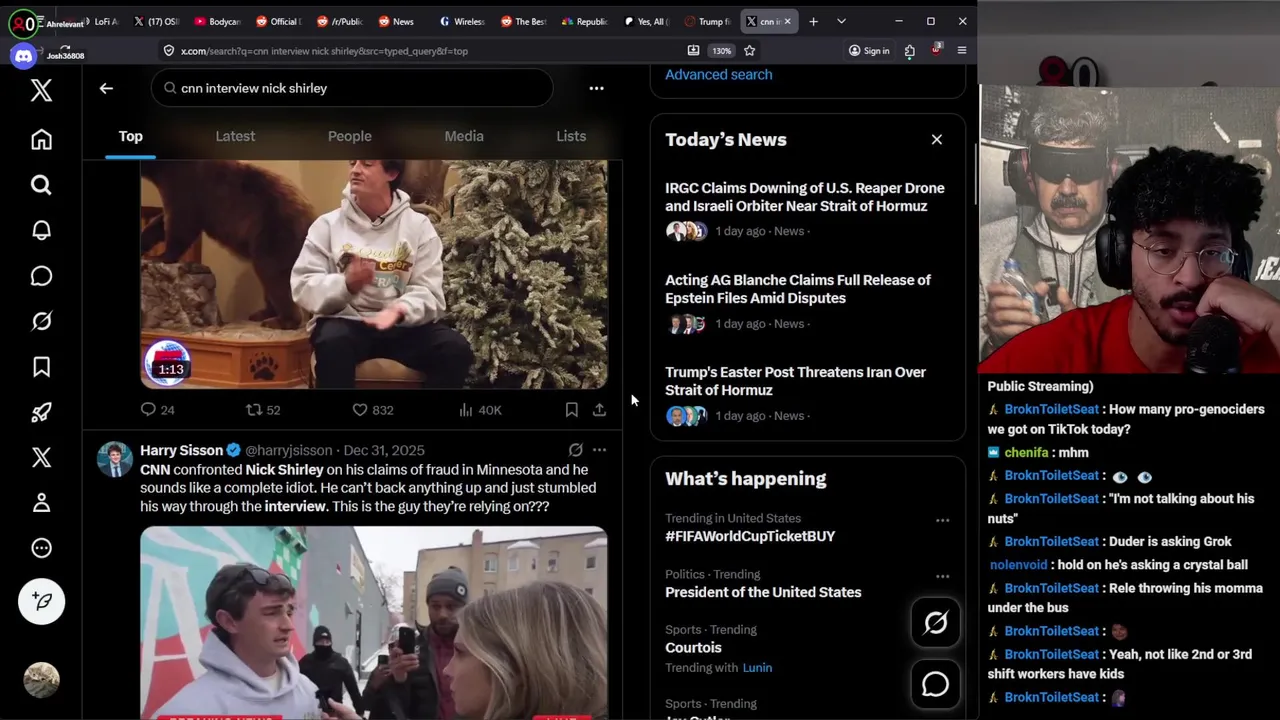1280x720 pixels.
Task: Play the video with stuffed bear
Action: (x=374, y=274)
